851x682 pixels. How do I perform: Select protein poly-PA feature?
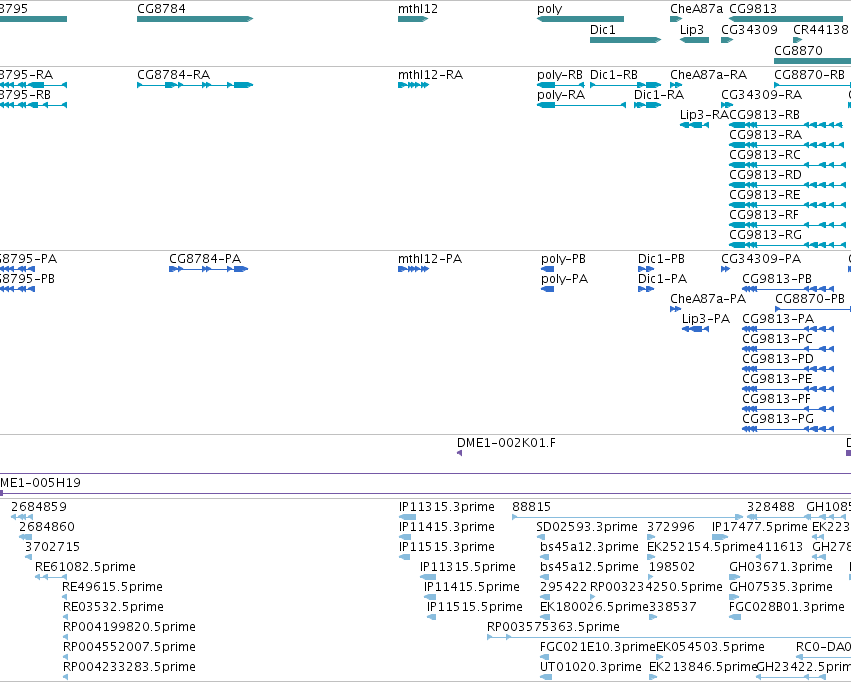click(x=548, y=289)
